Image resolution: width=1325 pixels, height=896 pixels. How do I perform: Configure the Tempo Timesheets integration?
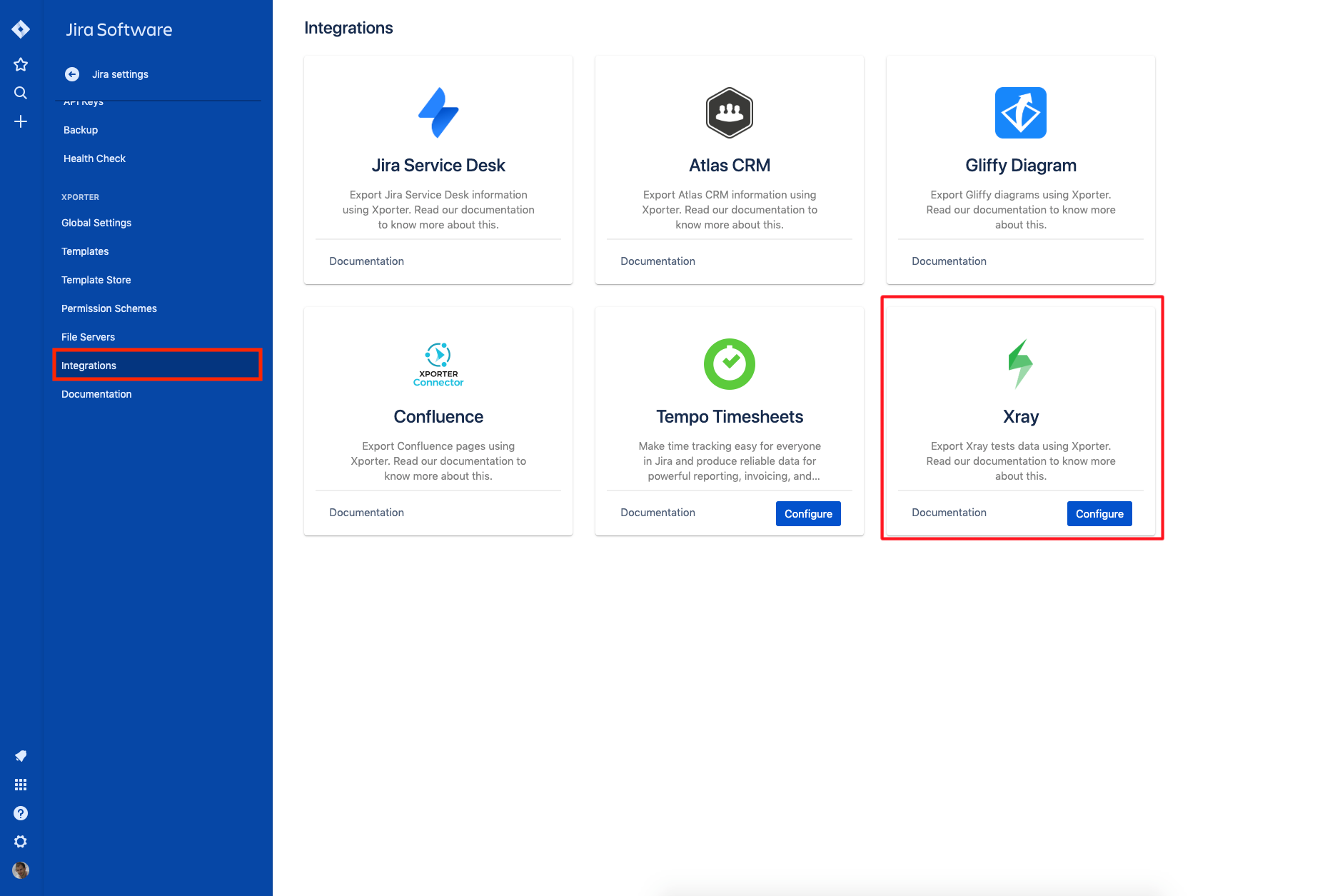[807, 514]
